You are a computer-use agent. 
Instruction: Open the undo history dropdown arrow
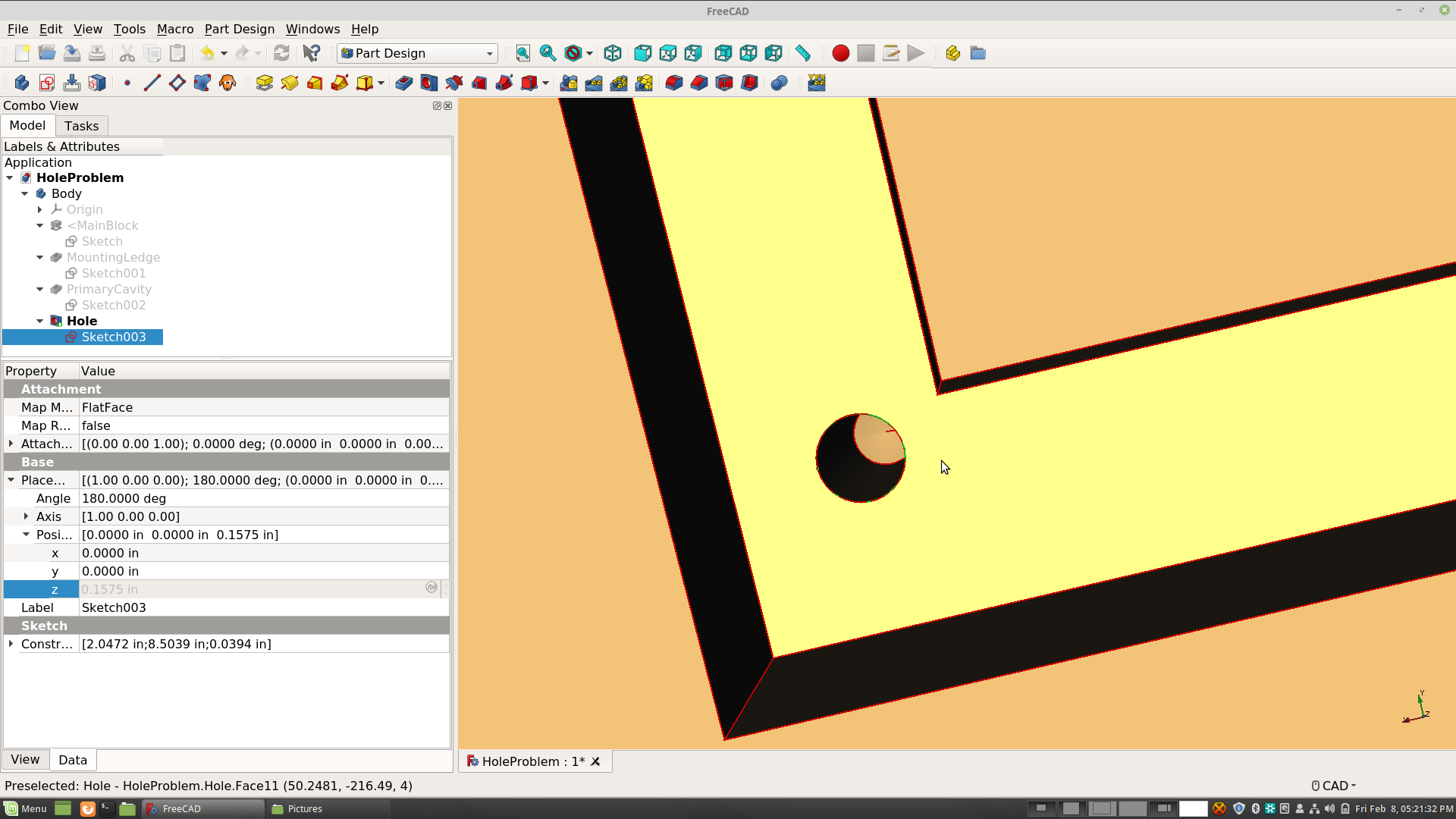[x=224, y=53]
